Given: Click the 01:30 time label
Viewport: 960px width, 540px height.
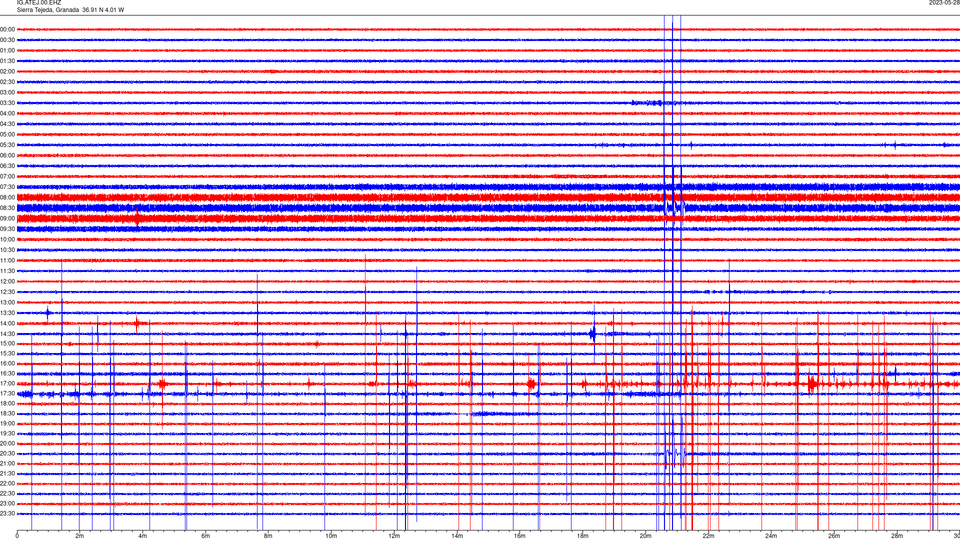Looking at the screenshot, I should coord(7,61).
